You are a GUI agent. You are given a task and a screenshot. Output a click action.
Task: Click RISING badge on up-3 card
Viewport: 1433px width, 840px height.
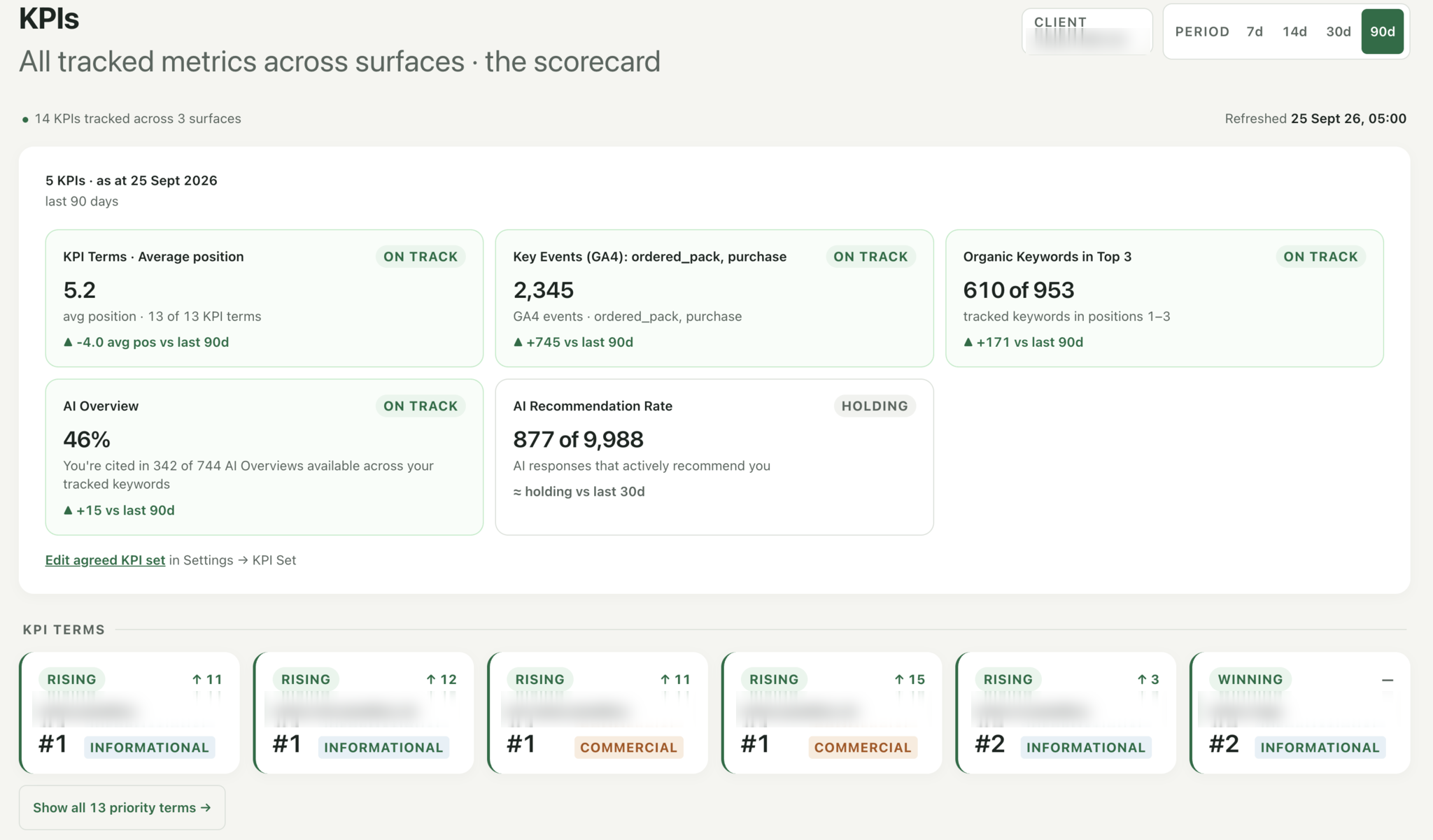[x=1008, y=679]
